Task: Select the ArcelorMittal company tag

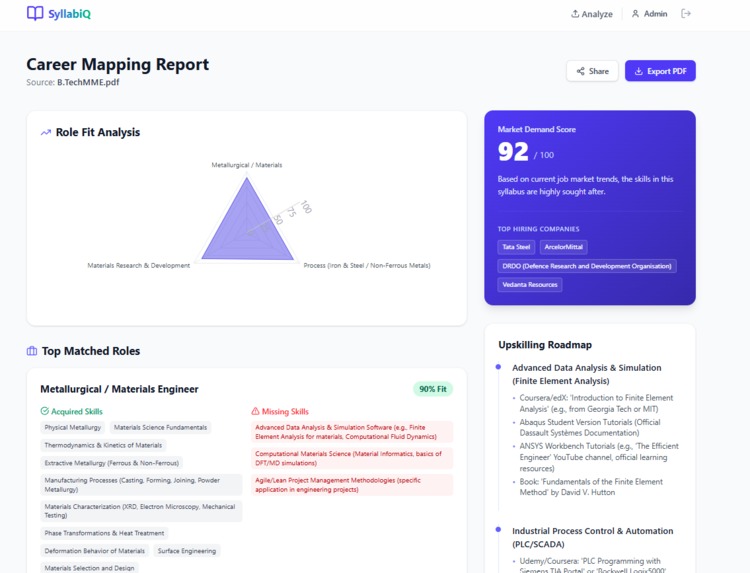Action: (x=563, y=247)
